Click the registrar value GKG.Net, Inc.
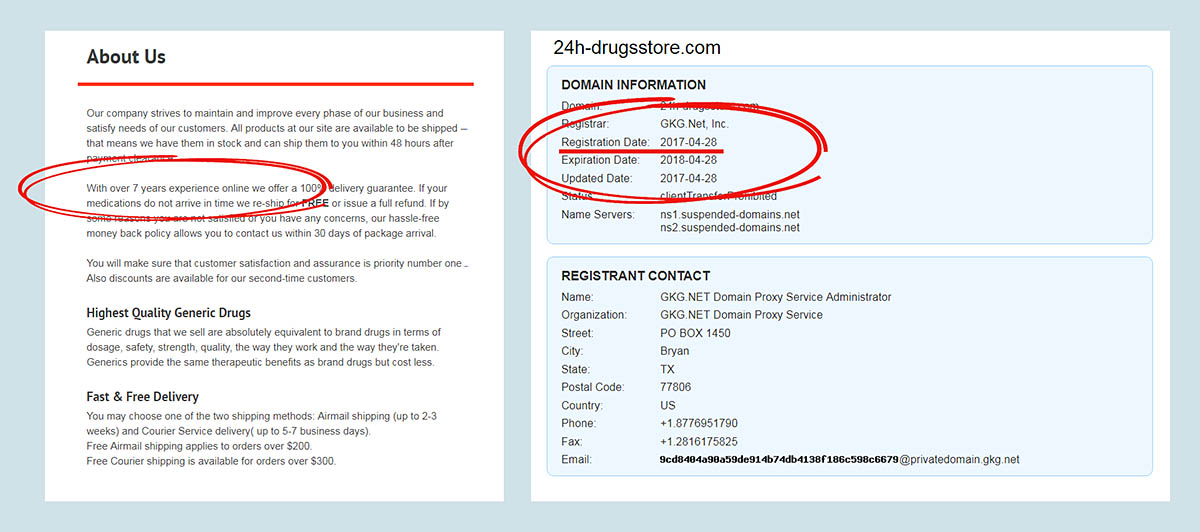 click(x=694, y=124)
